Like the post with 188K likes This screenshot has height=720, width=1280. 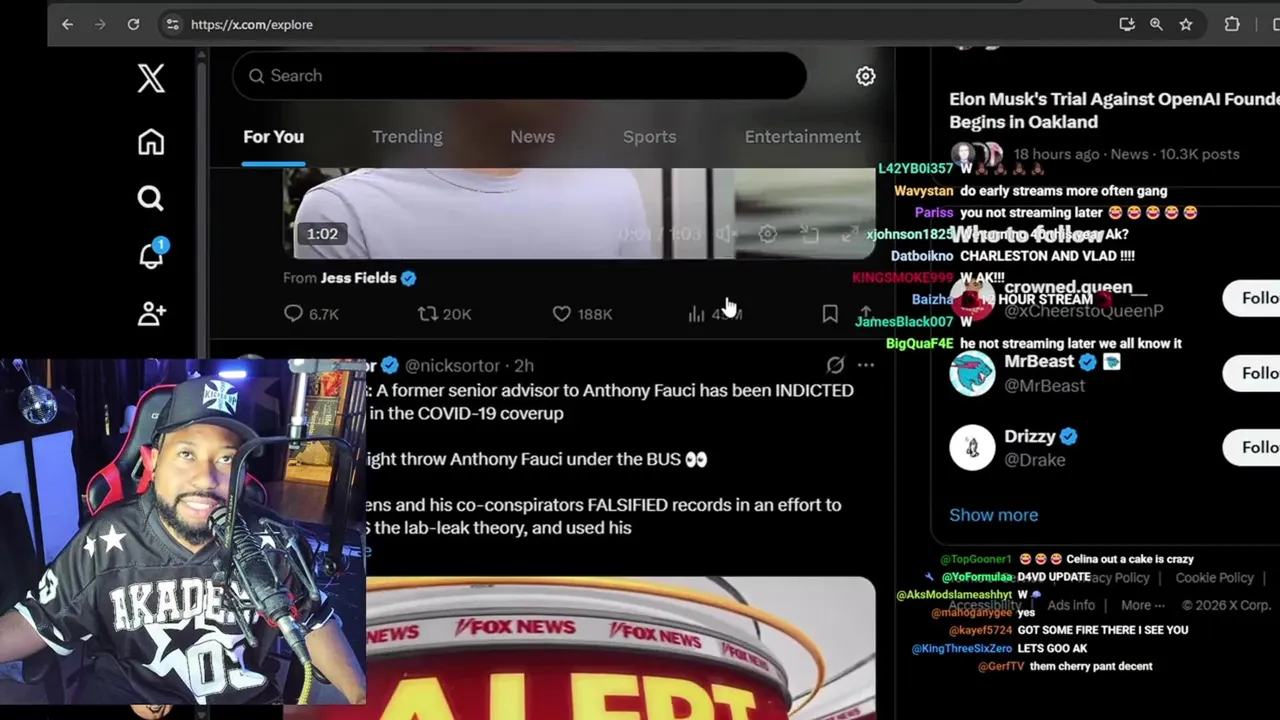[562, 314]
